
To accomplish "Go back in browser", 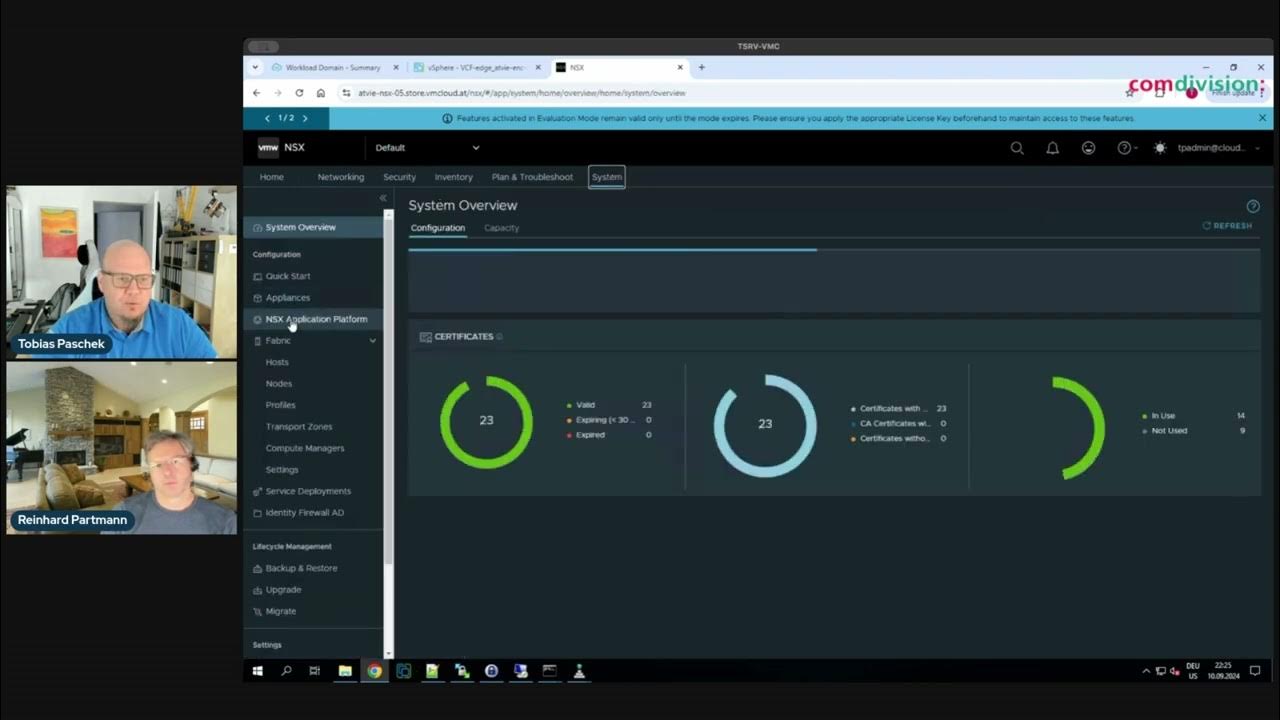I will pos(256,93).
